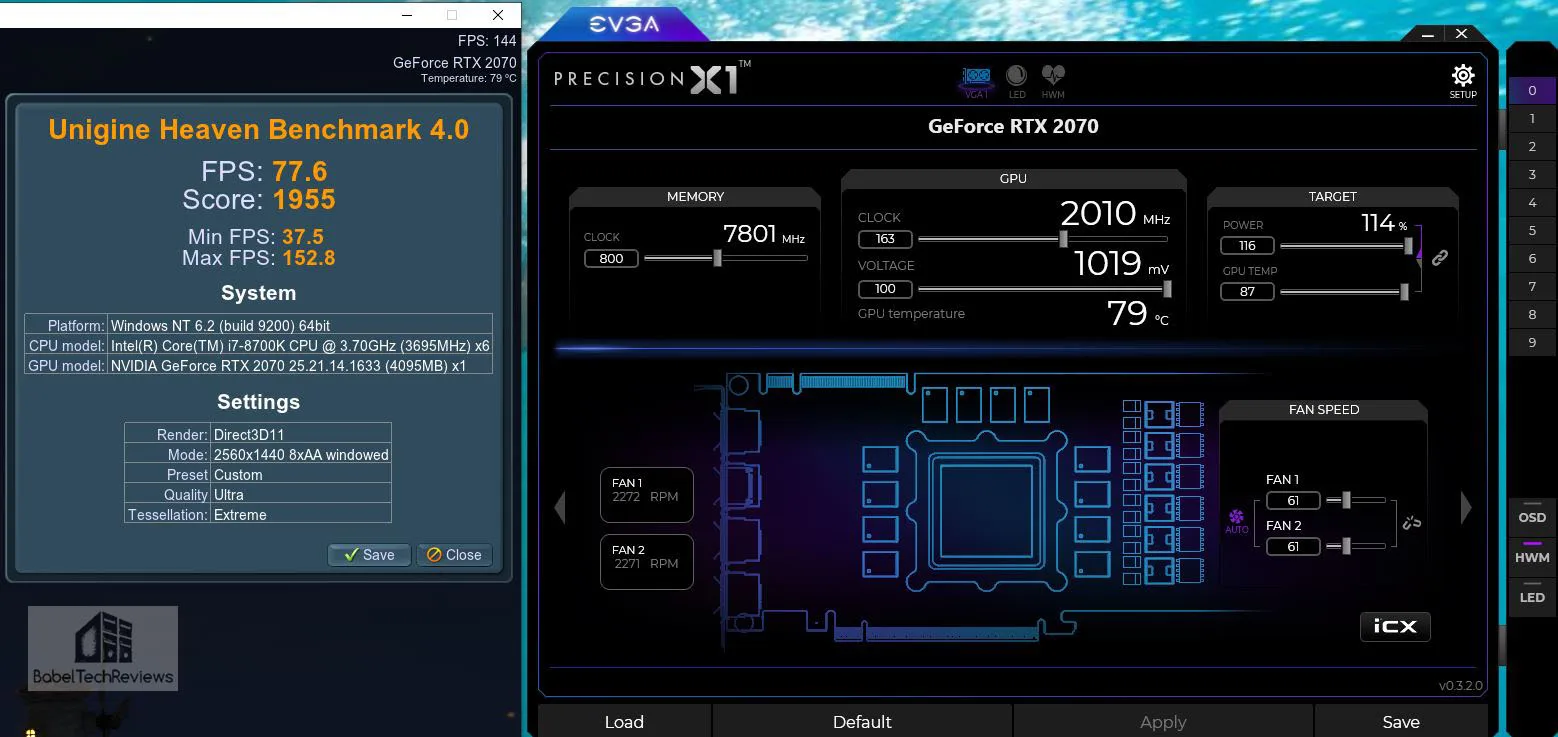This screenshot has height=737, width=1558.
Task: Click the Load button
Action: click(x=624, y=721)
